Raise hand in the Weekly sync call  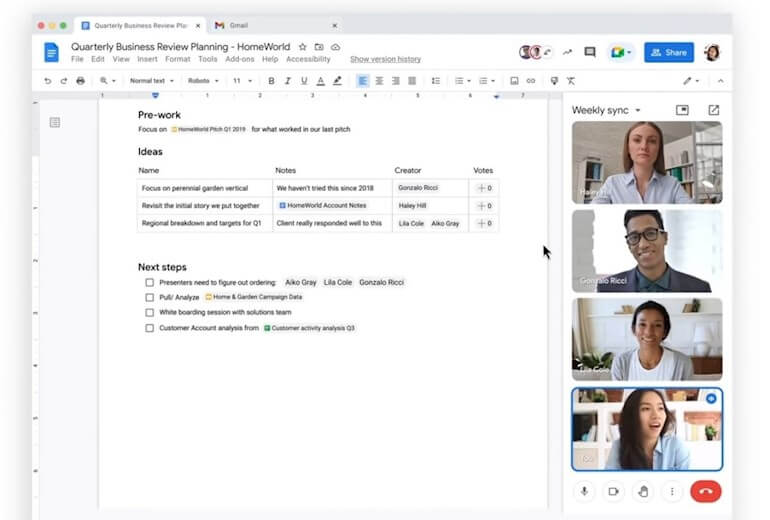pyautogui.click(x=643, y=491)
